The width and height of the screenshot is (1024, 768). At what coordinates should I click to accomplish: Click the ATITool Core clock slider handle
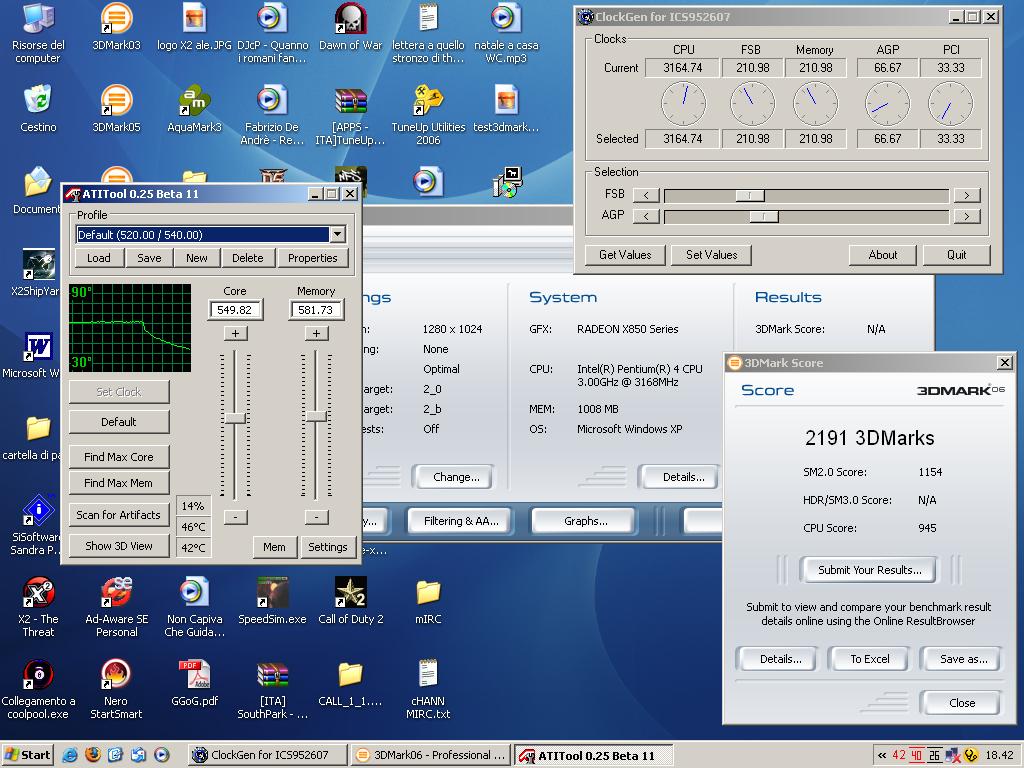pos(235,418)
